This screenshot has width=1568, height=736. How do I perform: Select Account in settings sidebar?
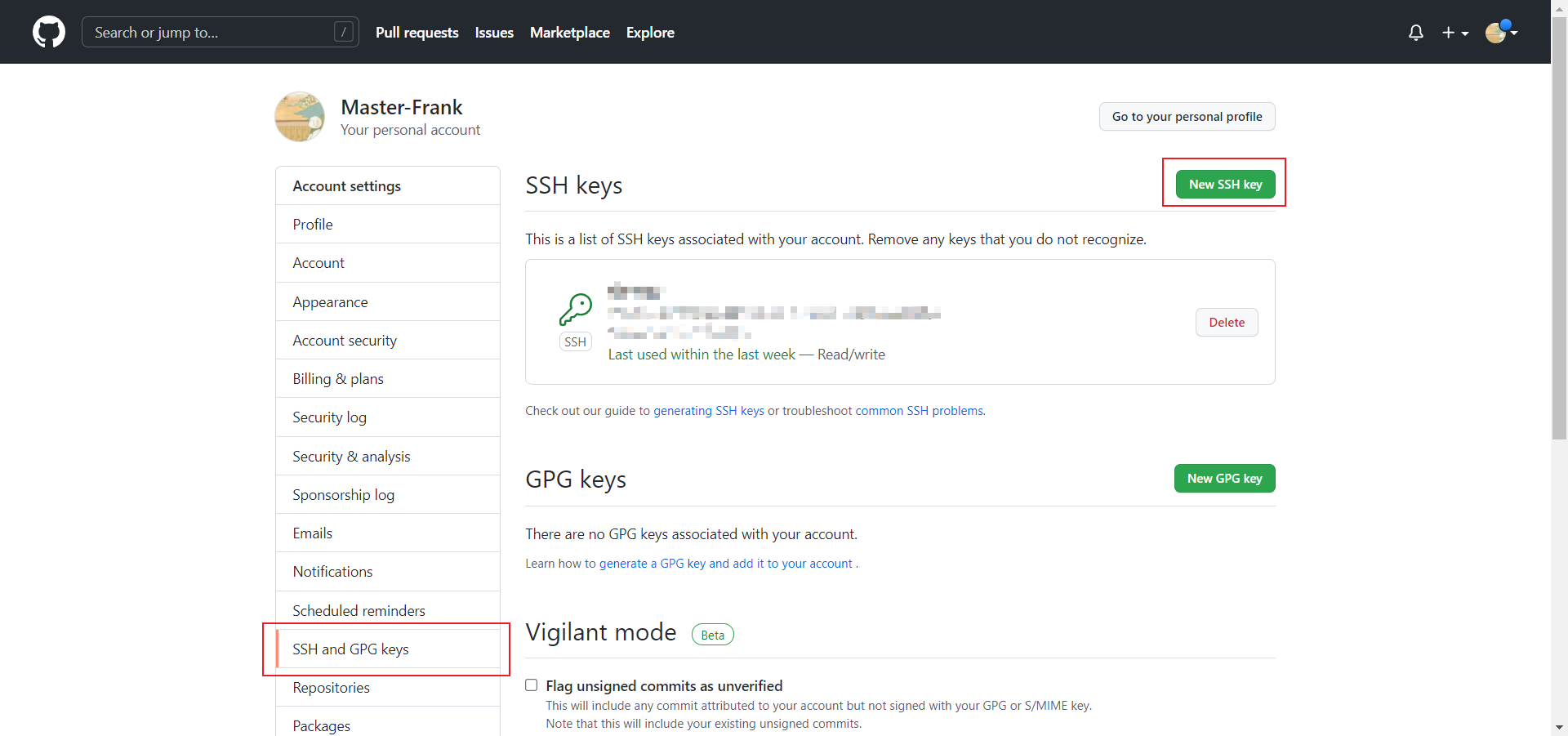tap(388, 262)
